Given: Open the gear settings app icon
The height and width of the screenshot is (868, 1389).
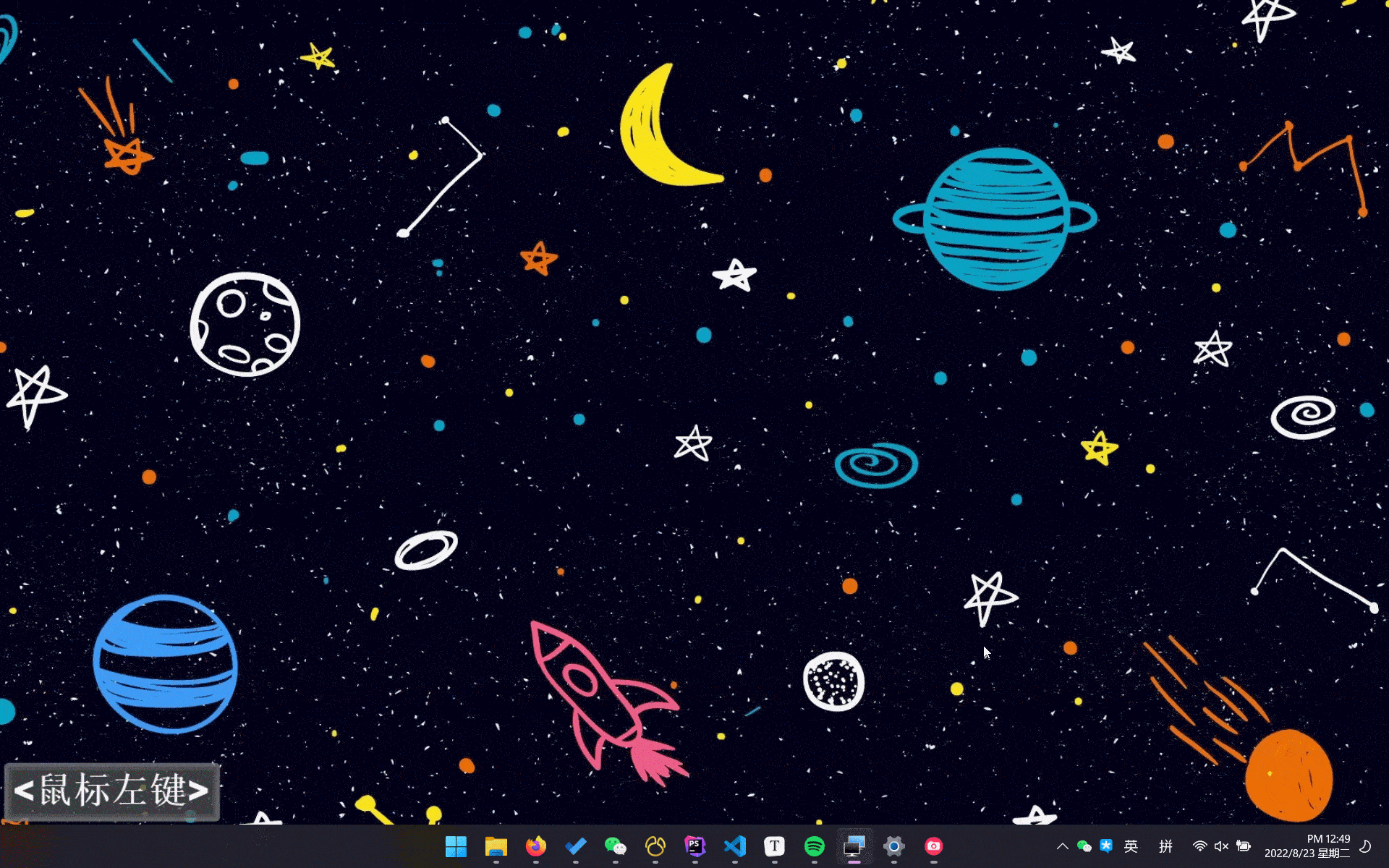Looking at the screenshot, I should point(894,846).
